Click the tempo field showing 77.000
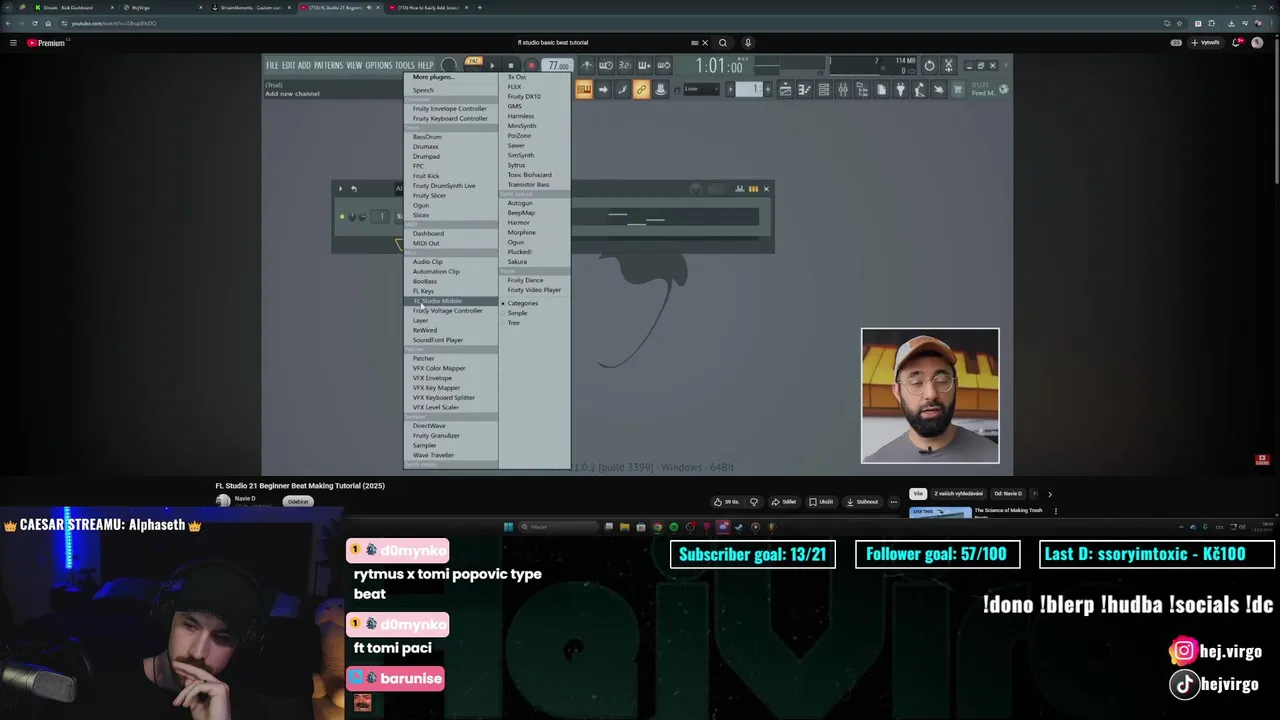The image size is (1280, 720). point(558,66)
